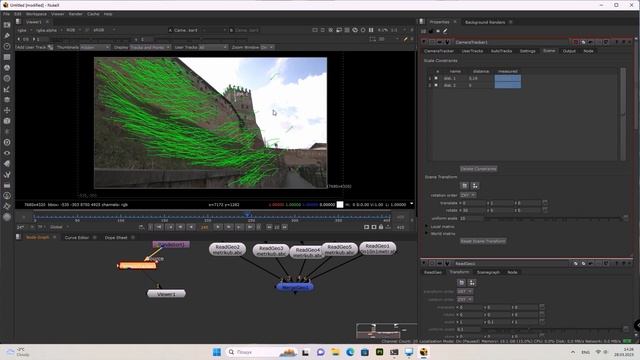Click the ReadGeo1 transform file-open icon
The height and width of the screenshot is (360, 640).
(x=461, y=282)
